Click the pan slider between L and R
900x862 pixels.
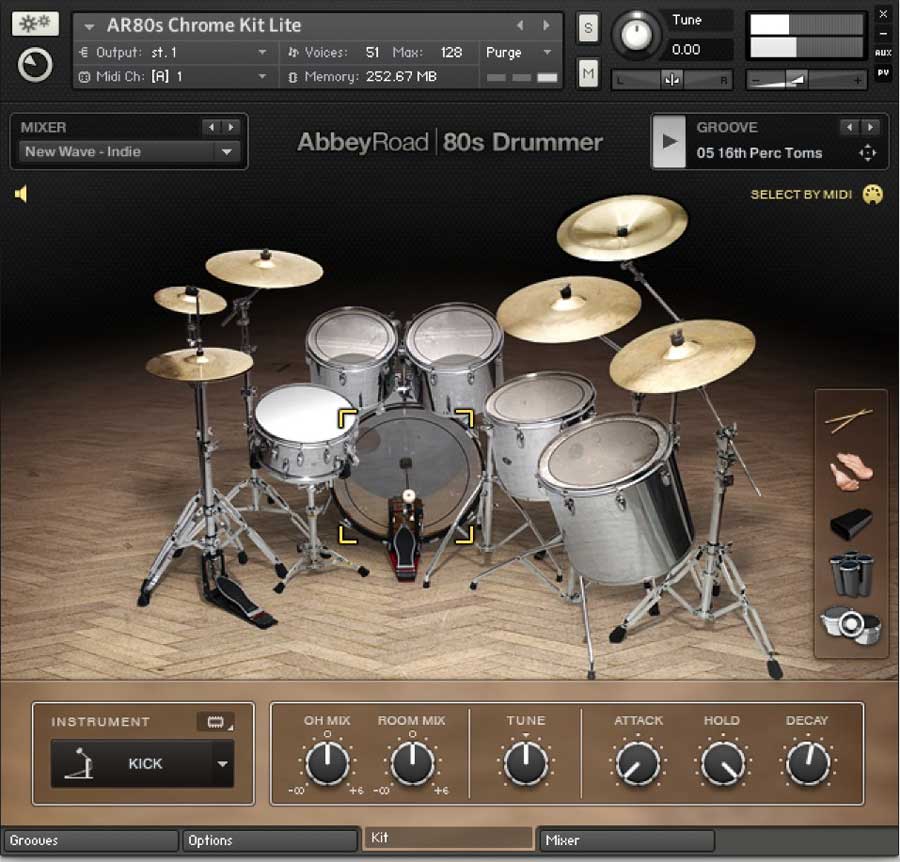click(x=672, y=80)
